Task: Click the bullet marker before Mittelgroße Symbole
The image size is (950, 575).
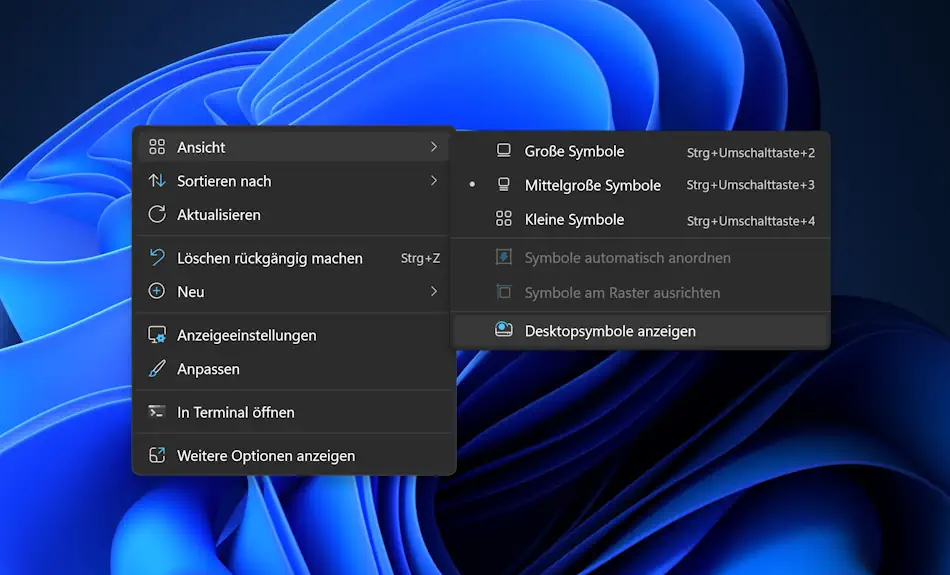Action: click(x=472, y=184)
